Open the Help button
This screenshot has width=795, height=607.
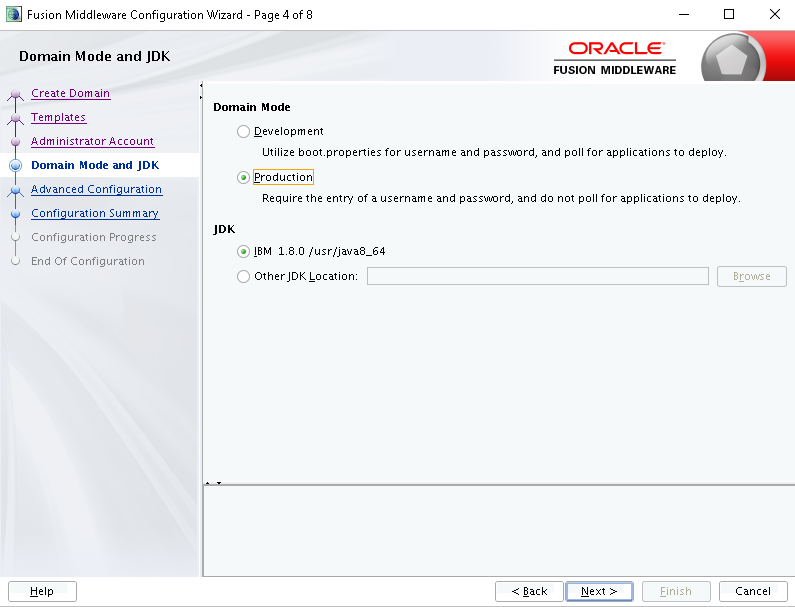click(42, 591)
